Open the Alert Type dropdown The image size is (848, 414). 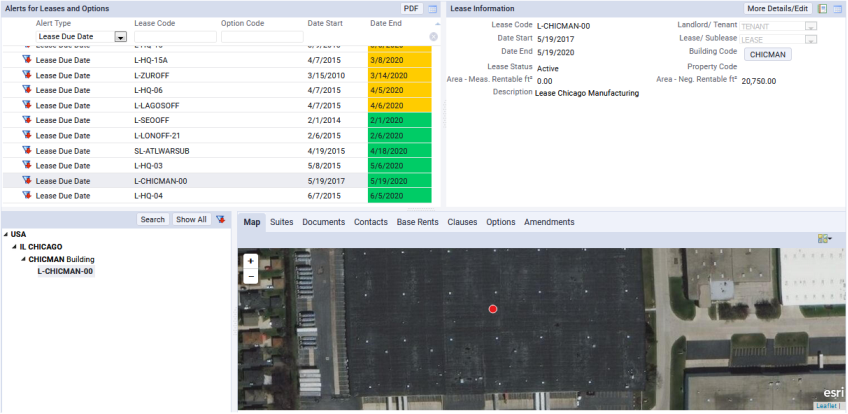pyautogui.click(x=121, y=37)
